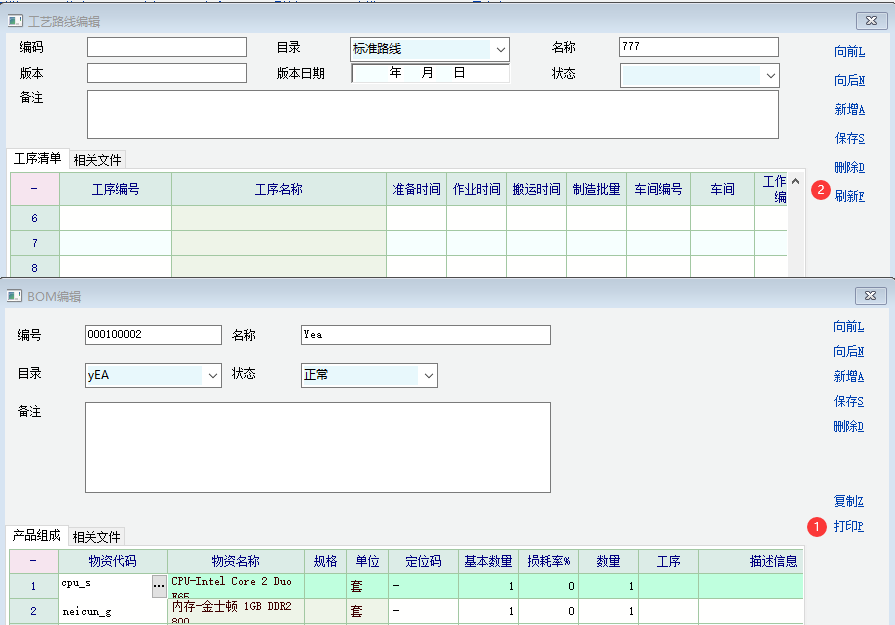The height and width of the screenshot is (625, 895).
Task: Open the 目录 dropdown showing yEA
Action: [211, 375]
